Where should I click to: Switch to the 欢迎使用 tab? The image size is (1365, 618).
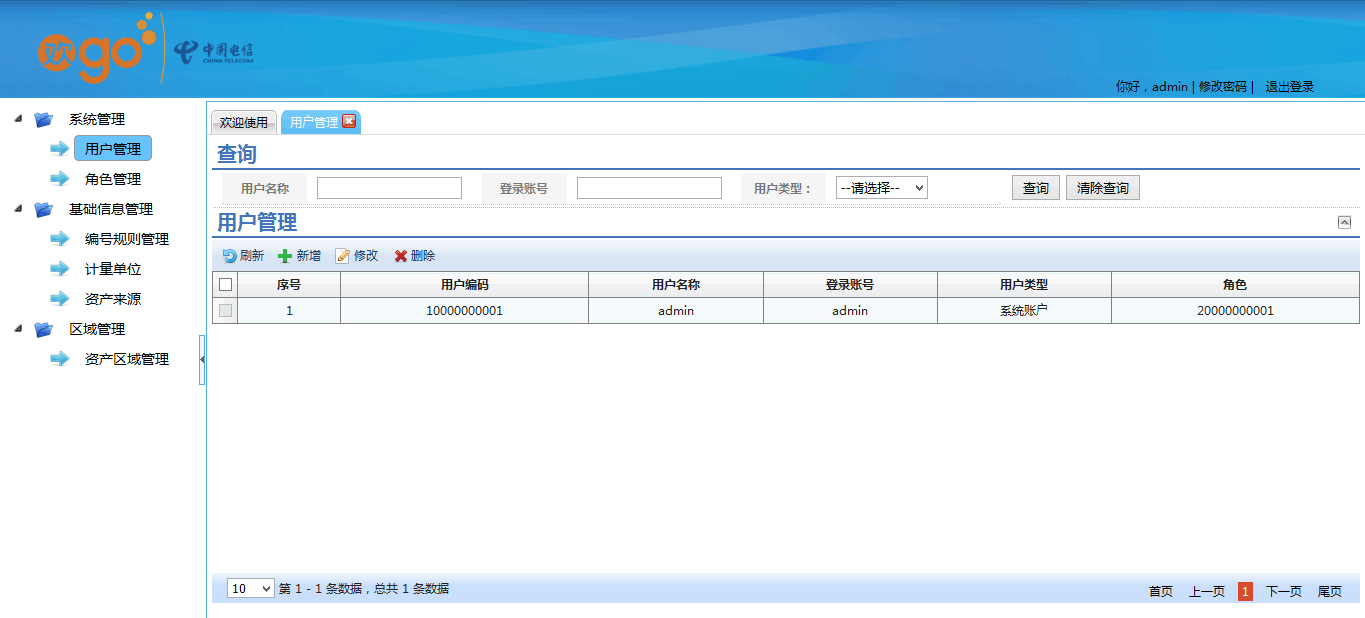point(244,123)
